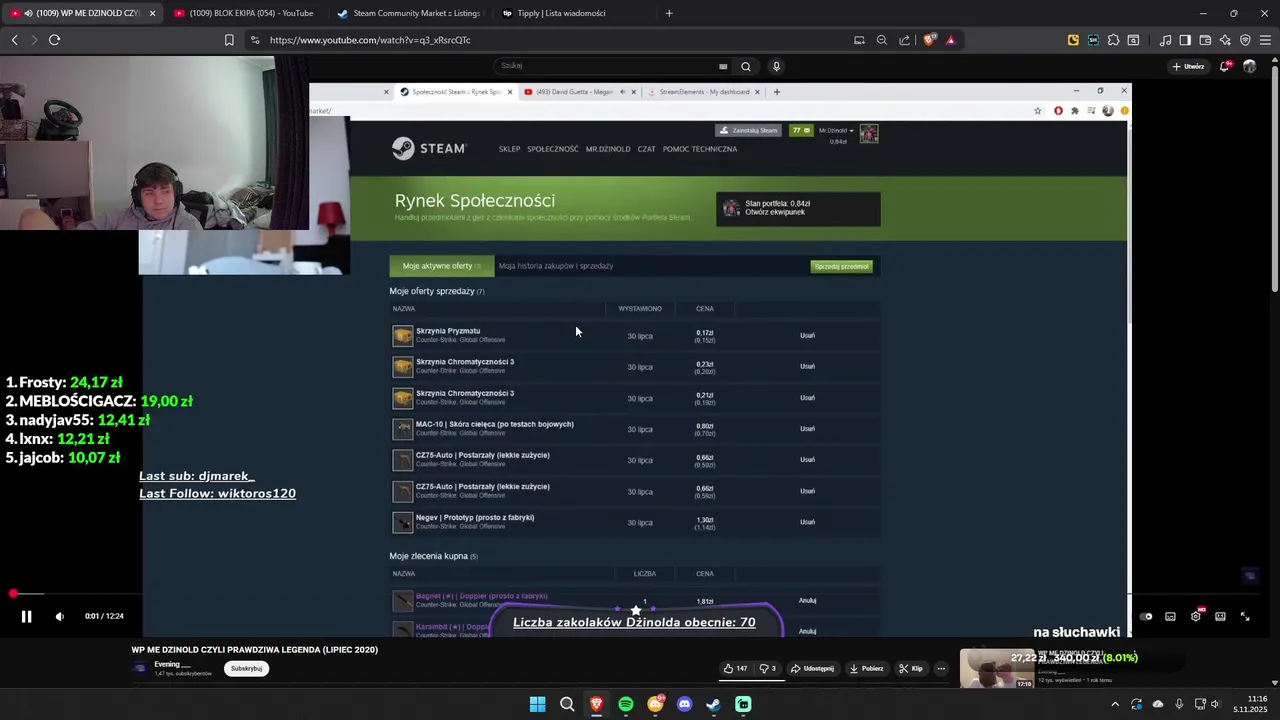Click the Pobierz download button
Screen dimensions: 1280x720
(867, 669)
